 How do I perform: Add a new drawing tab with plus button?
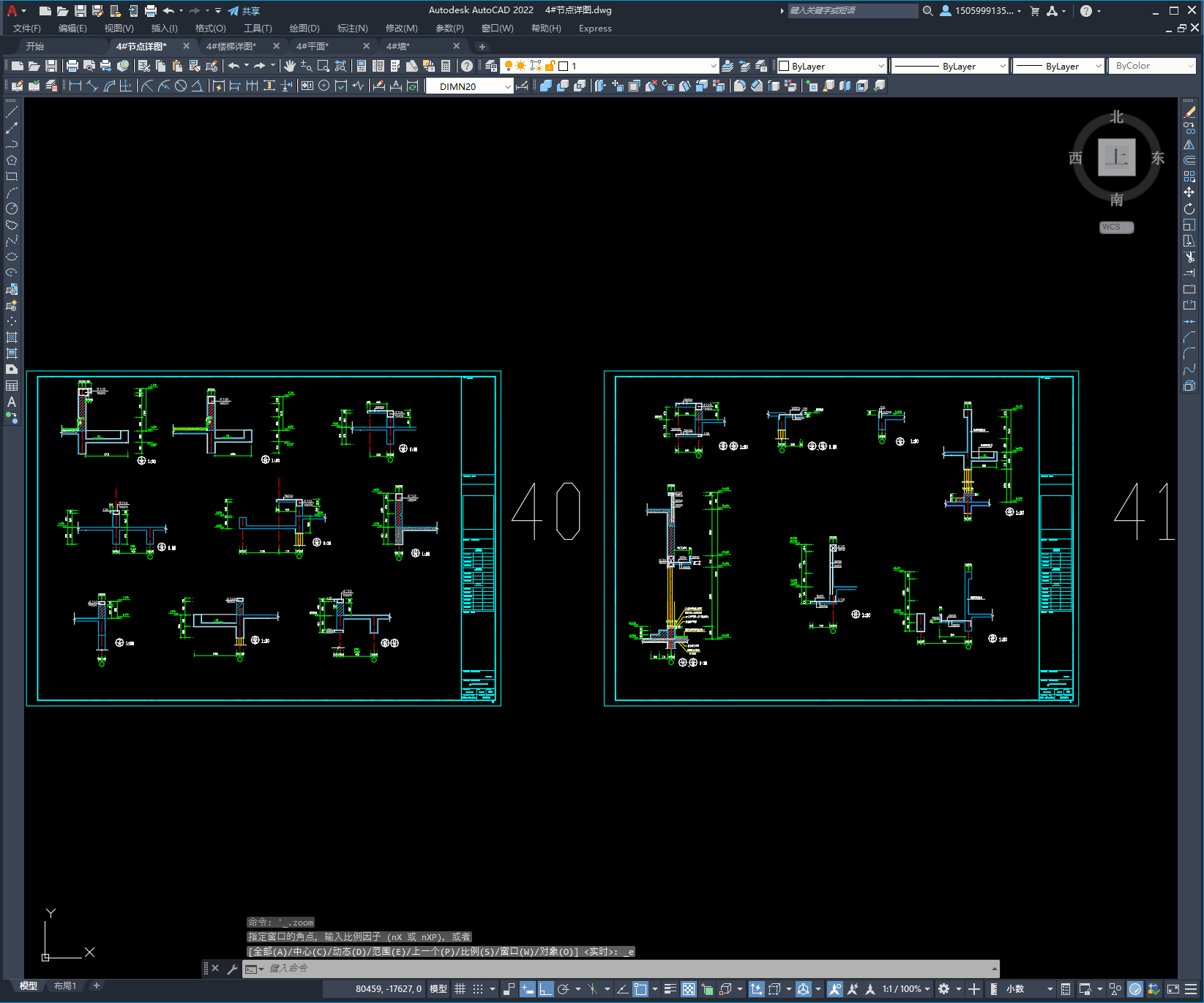482,46
